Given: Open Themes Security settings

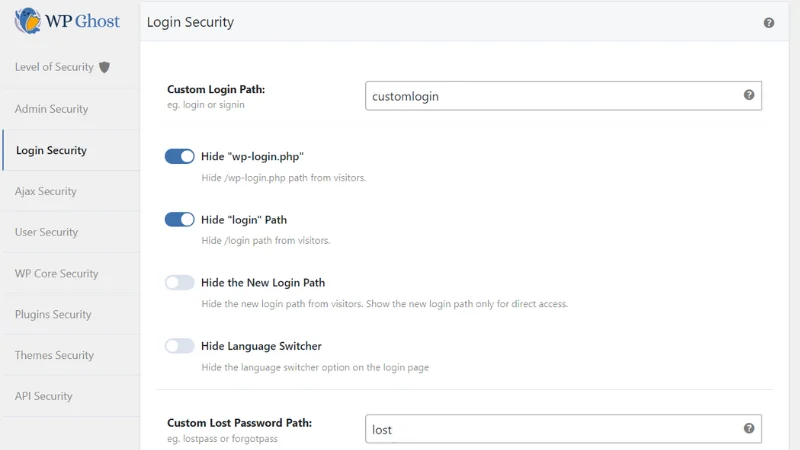Looking at the screenshot, I should coord(54,355).
